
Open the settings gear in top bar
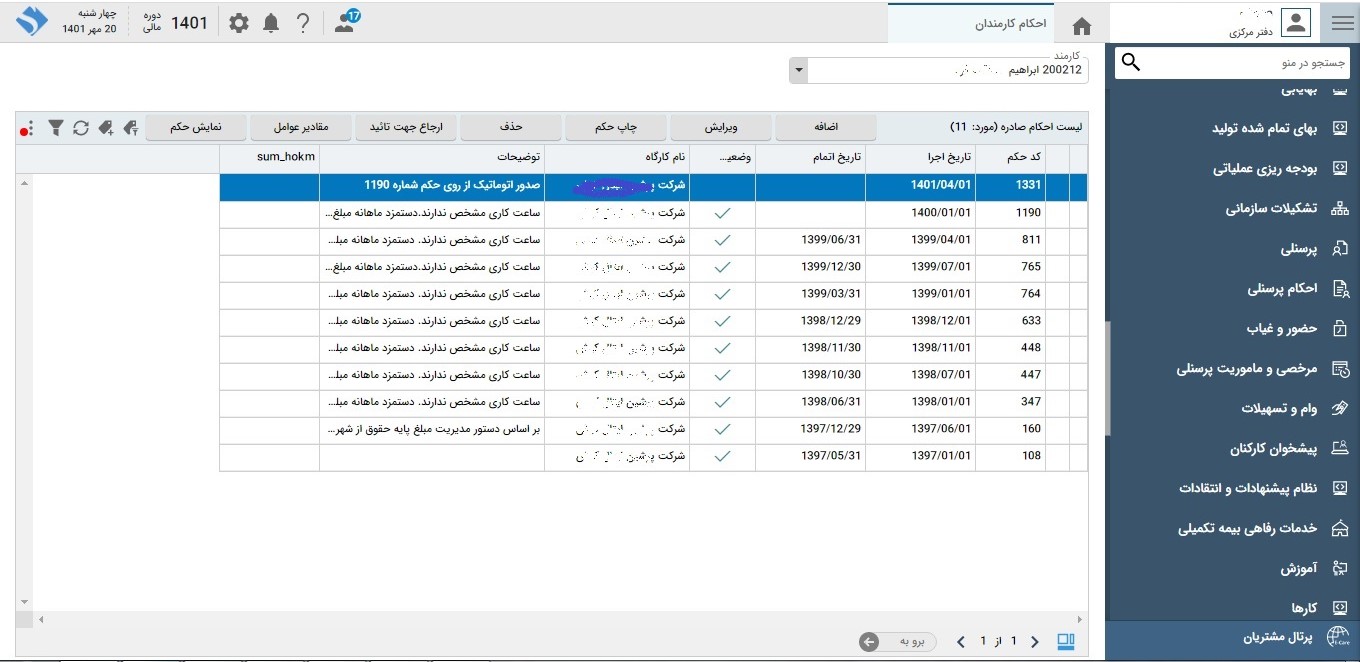pyautogui.click(x=239, y=23)
